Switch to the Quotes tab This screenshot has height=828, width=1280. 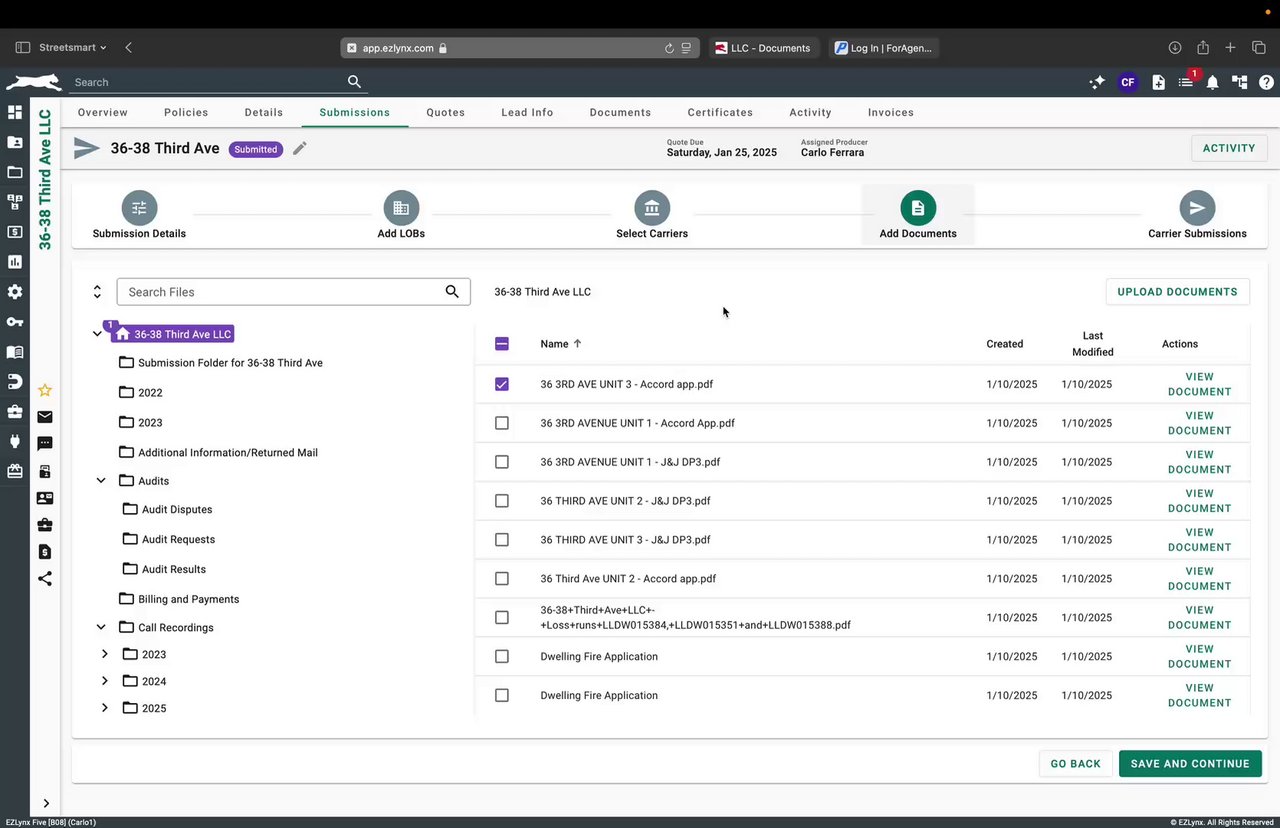(x=446, y=112)
